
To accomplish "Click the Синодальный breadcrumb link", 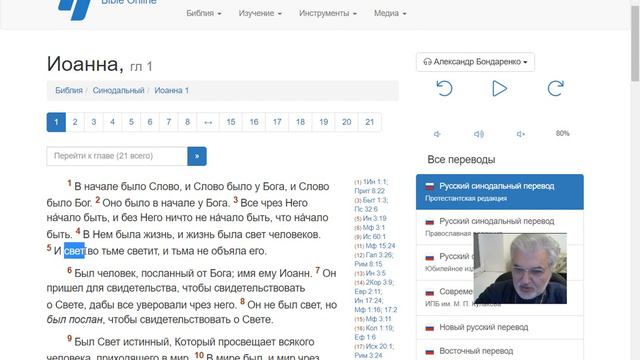I will coord(118,90).
